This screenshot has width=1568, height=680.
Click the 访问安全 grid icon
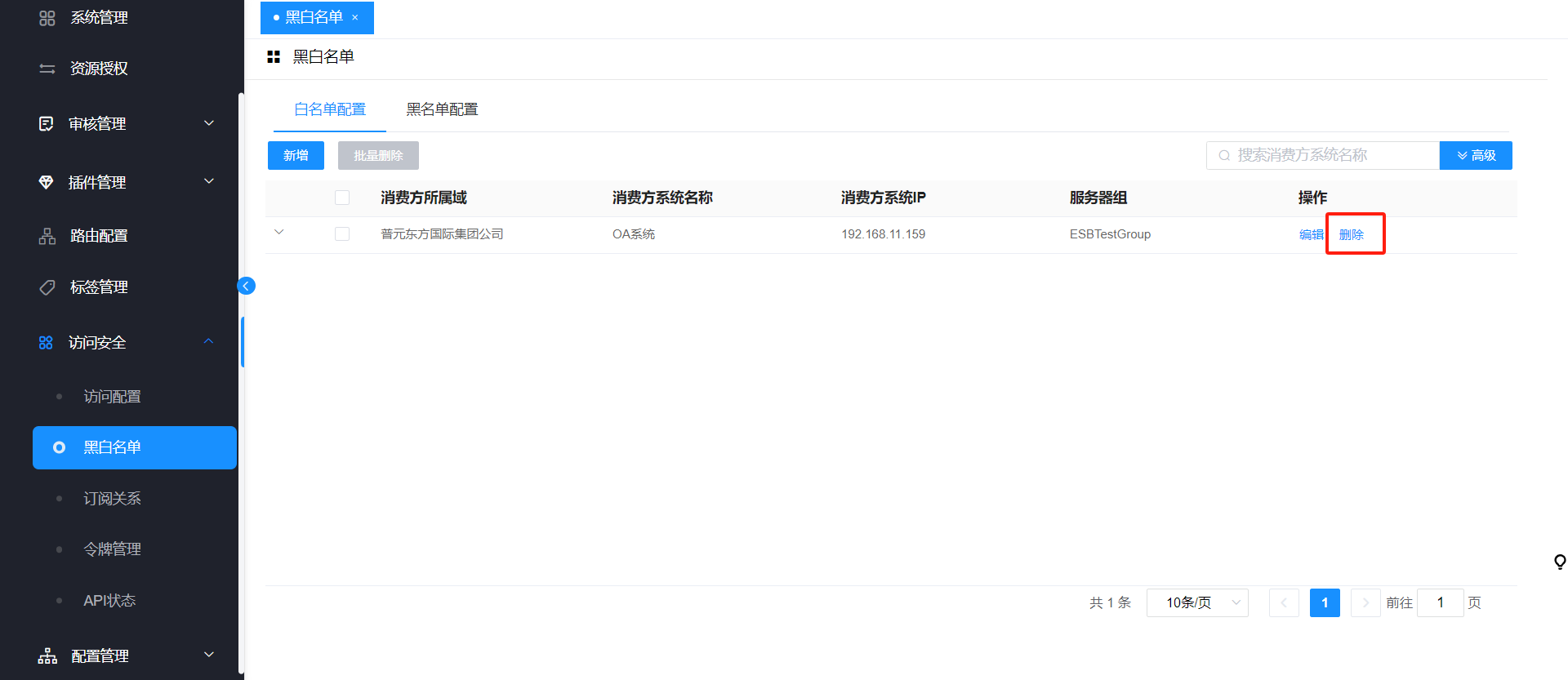click(46, 343)
